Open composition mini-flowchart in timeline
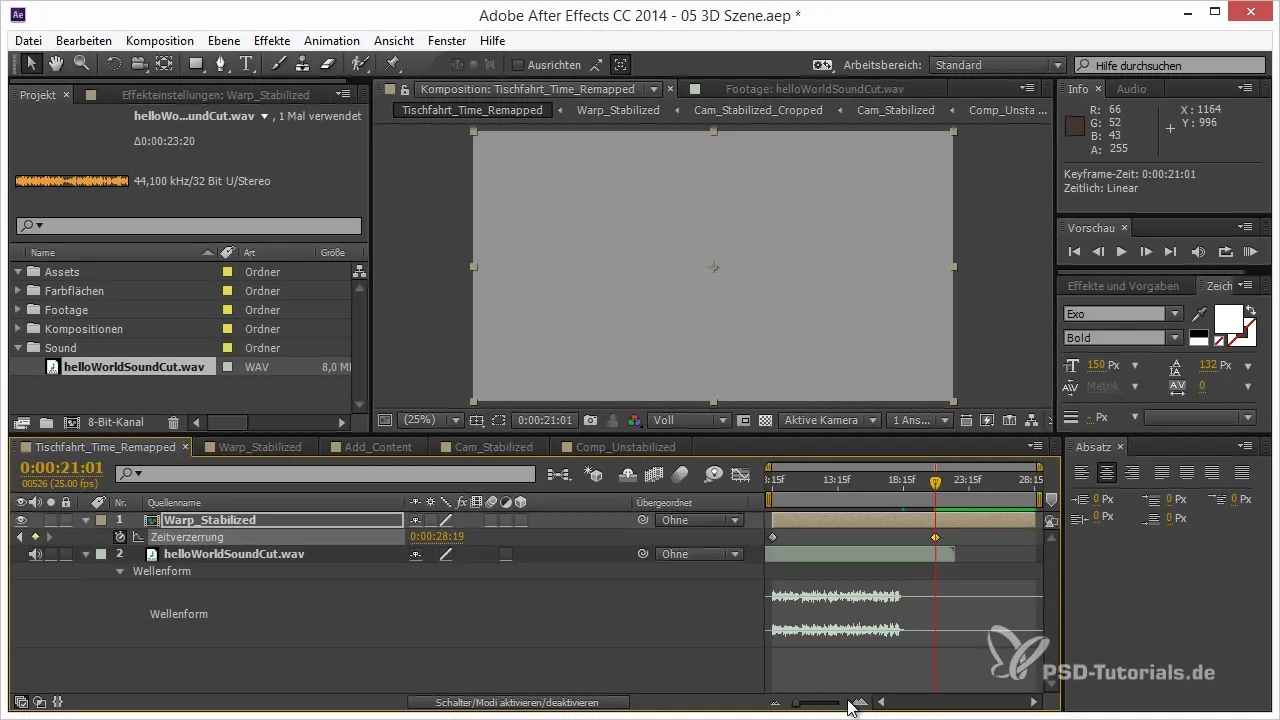This screenshot has width=1280, height=720. click(x=558, y=473)
